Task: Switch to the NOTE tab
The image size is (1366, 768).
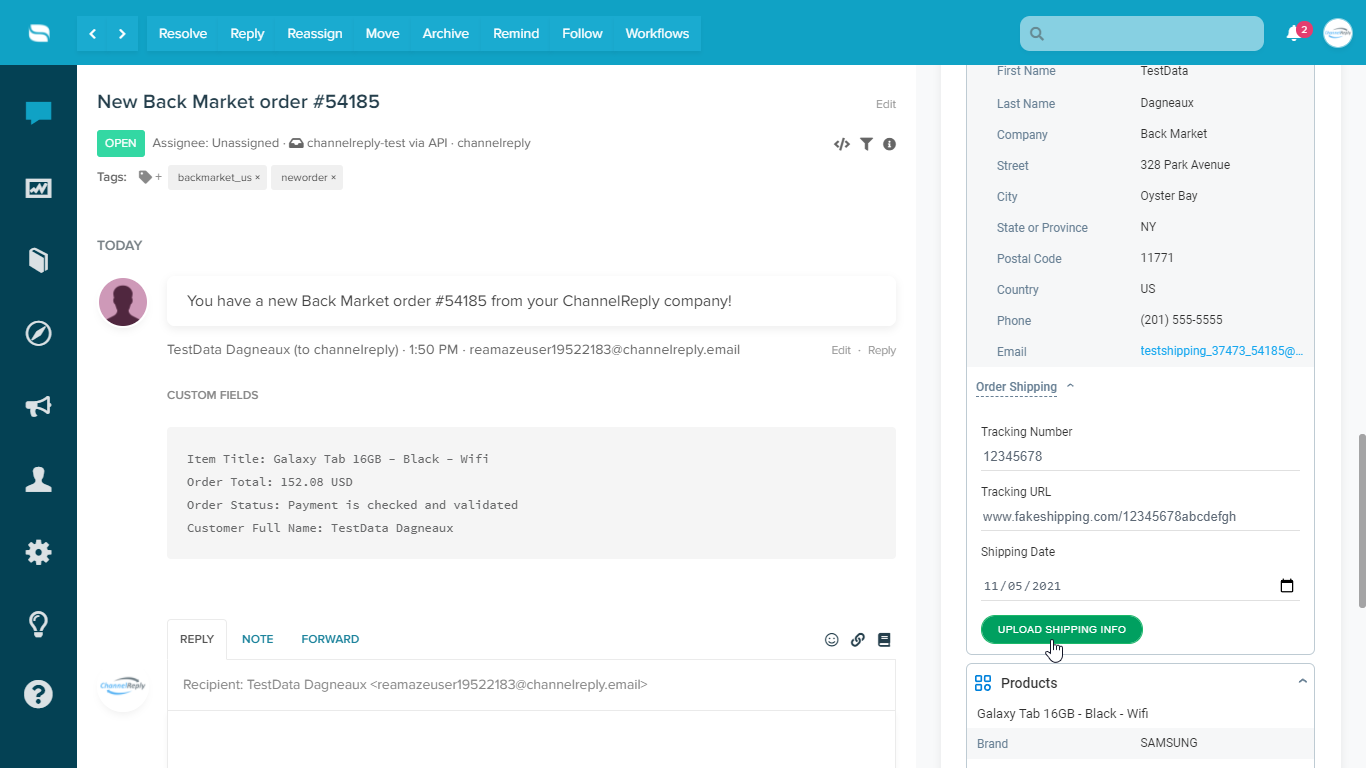Action: pyautogui.click(x=257, y=639)
